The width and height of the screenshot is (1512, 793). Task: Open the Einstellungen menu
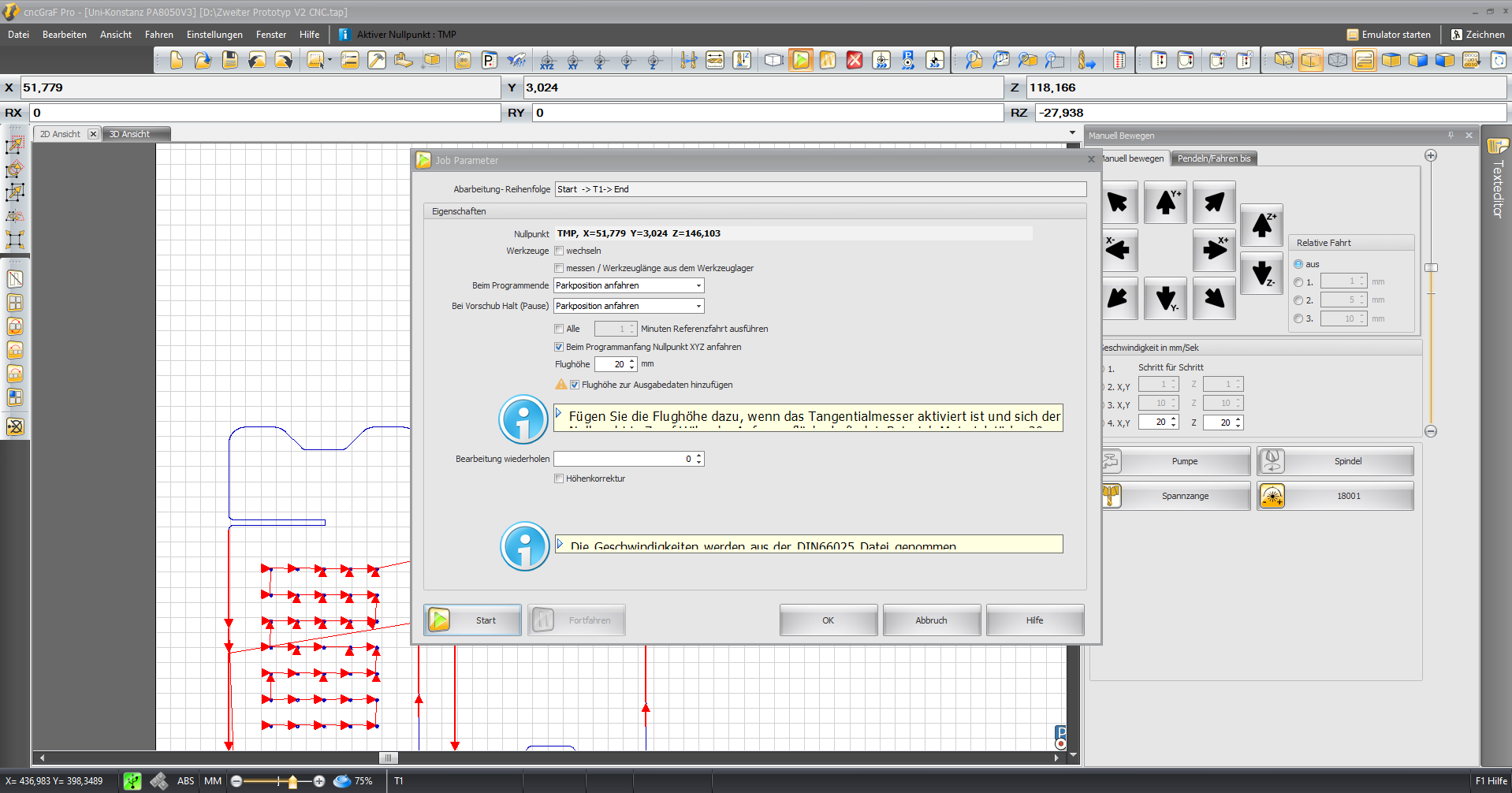[214, 35]
